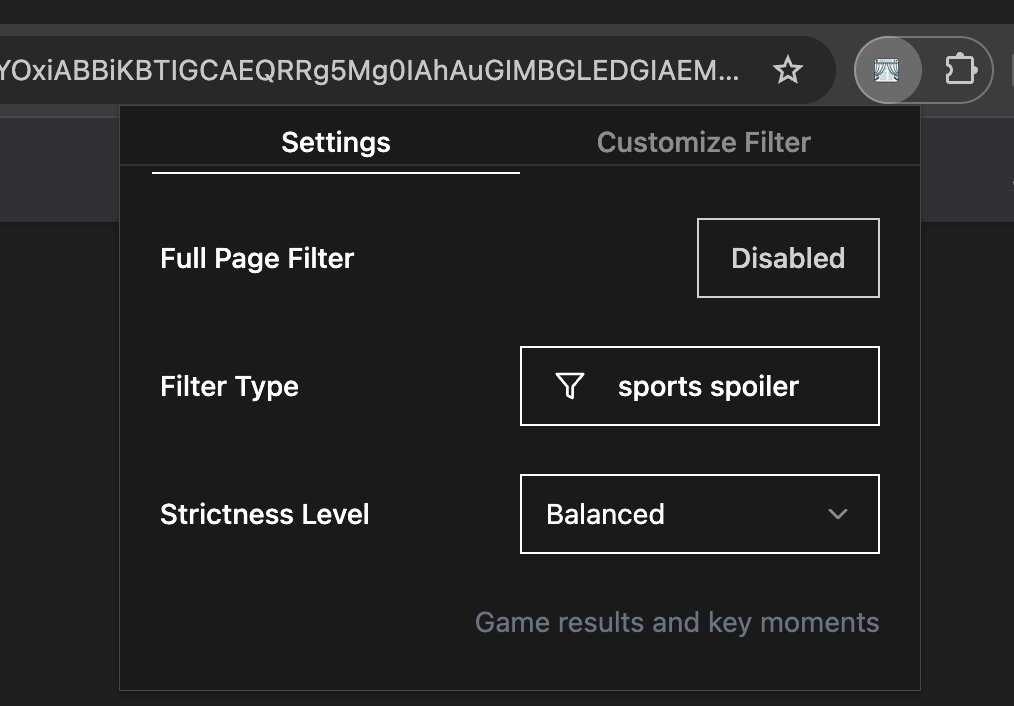The width and height of the screenshot is (1014, 706).
Task: Open the Extensions puzzle piece menu
Action: pyautogui.click(x=960, y=70)
